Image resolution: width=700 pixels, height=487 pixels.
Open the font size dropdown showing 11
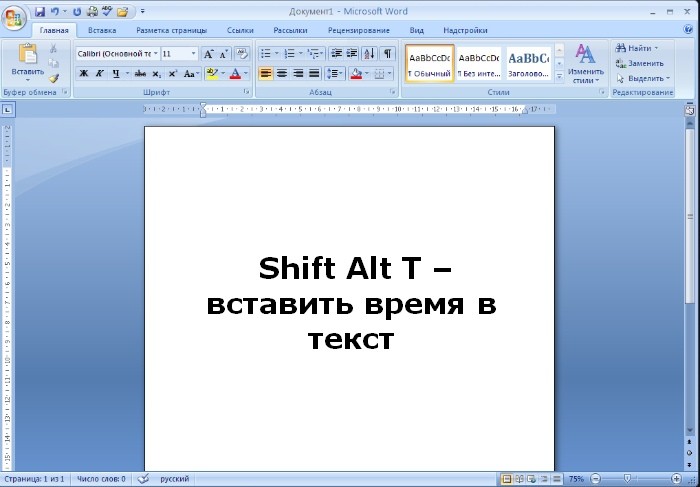click(193, 54)
